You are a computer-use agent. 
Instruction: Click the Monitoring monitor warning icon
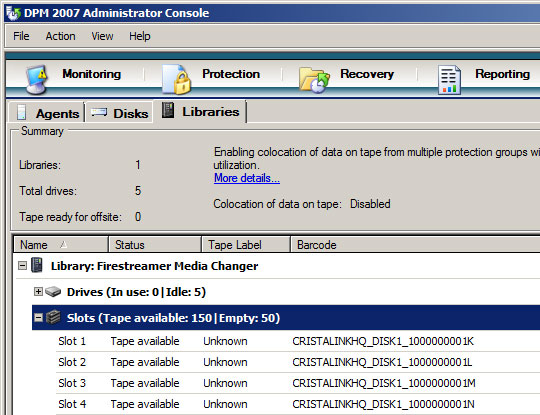[x=37, y=79]
